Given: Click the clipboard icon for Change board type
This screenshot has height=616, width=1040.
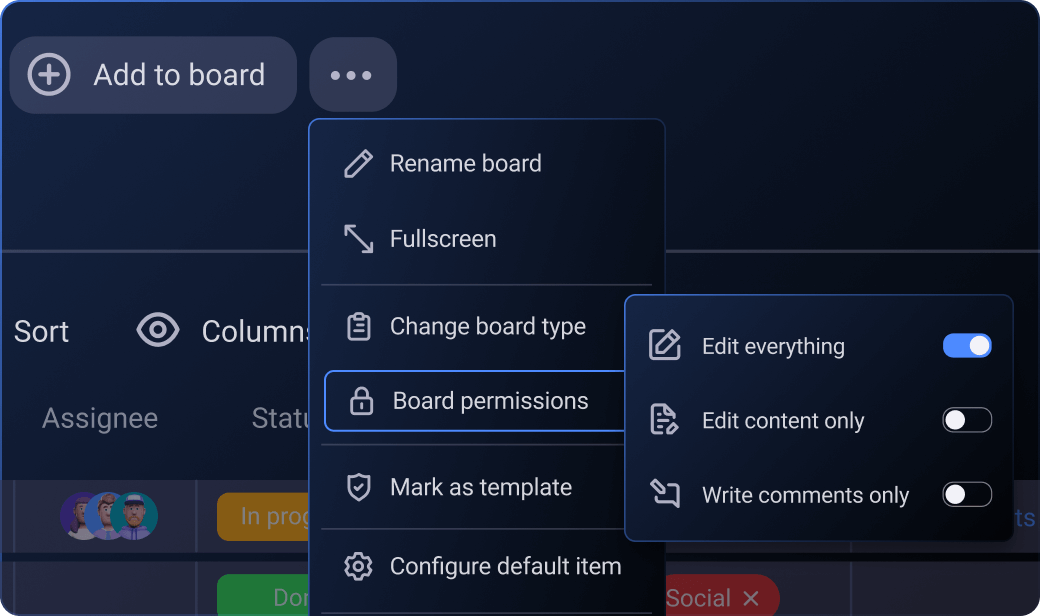Looking at the screenshot, I should tap(359, 326).
